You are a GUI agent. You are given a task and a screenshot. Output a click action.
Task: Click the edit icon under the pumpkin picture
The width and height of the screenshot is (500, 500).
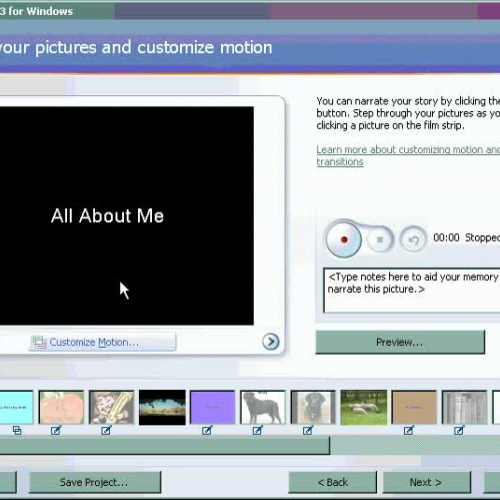(x=56, y=430)
